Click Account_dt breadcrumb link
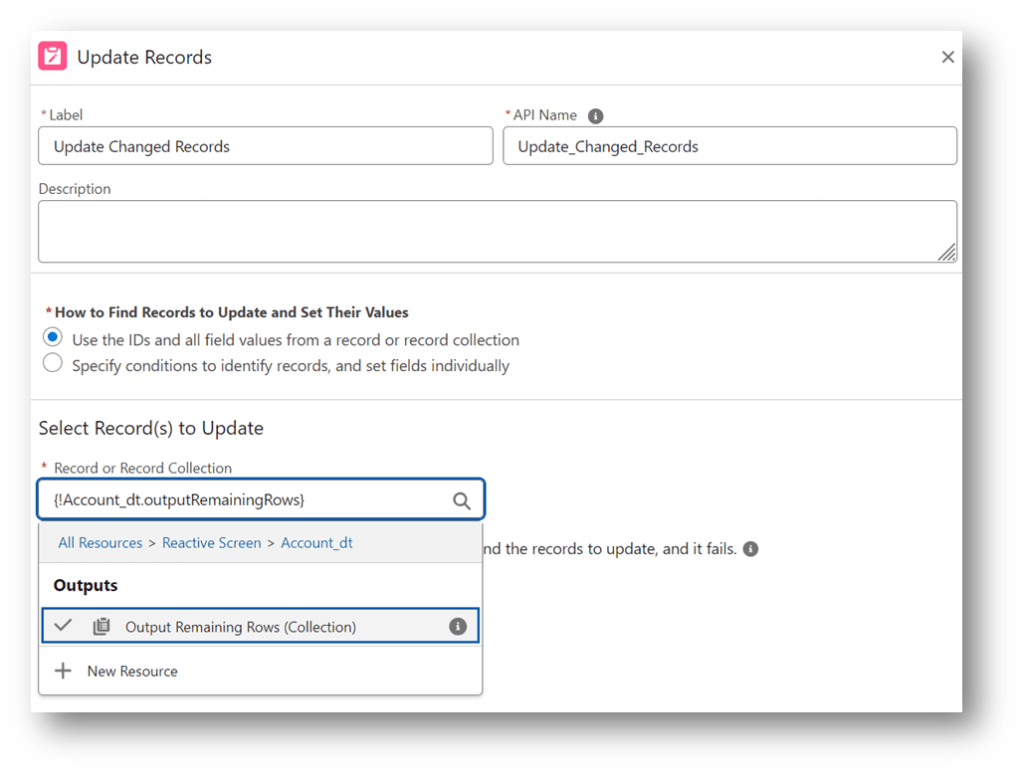1024x774 pixels. tap(316, 543)
